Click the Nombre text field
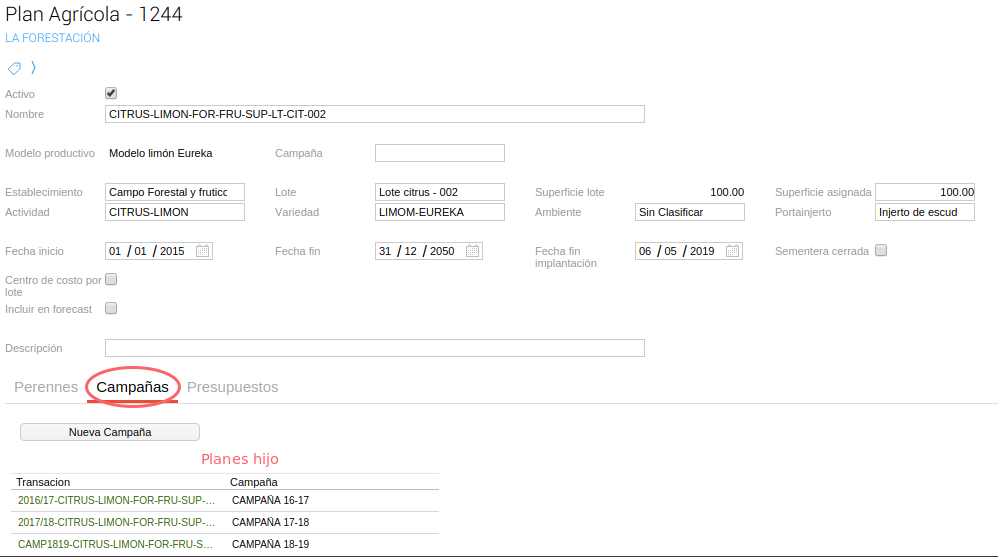 click(x=374, y=114)
